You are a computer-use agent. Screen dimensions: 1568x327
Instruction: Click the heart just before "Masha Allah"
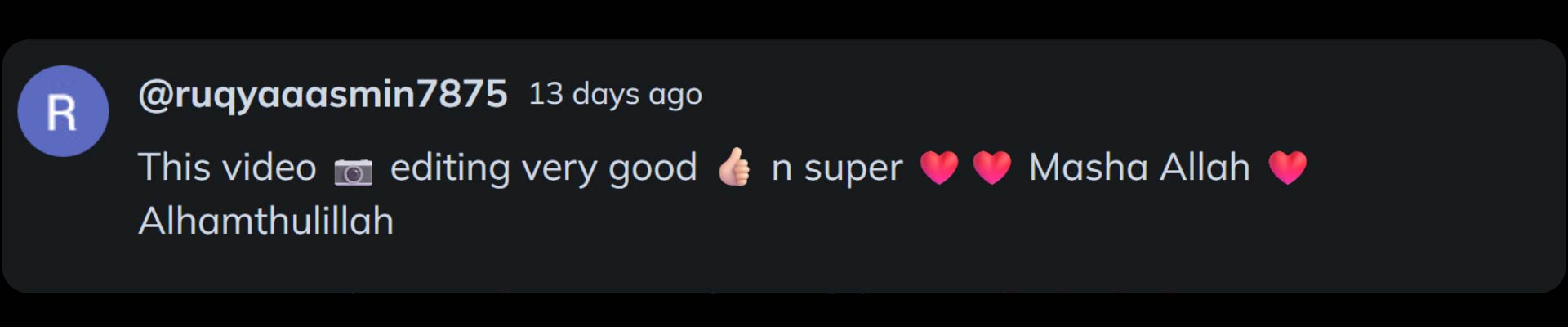(991, 168)
